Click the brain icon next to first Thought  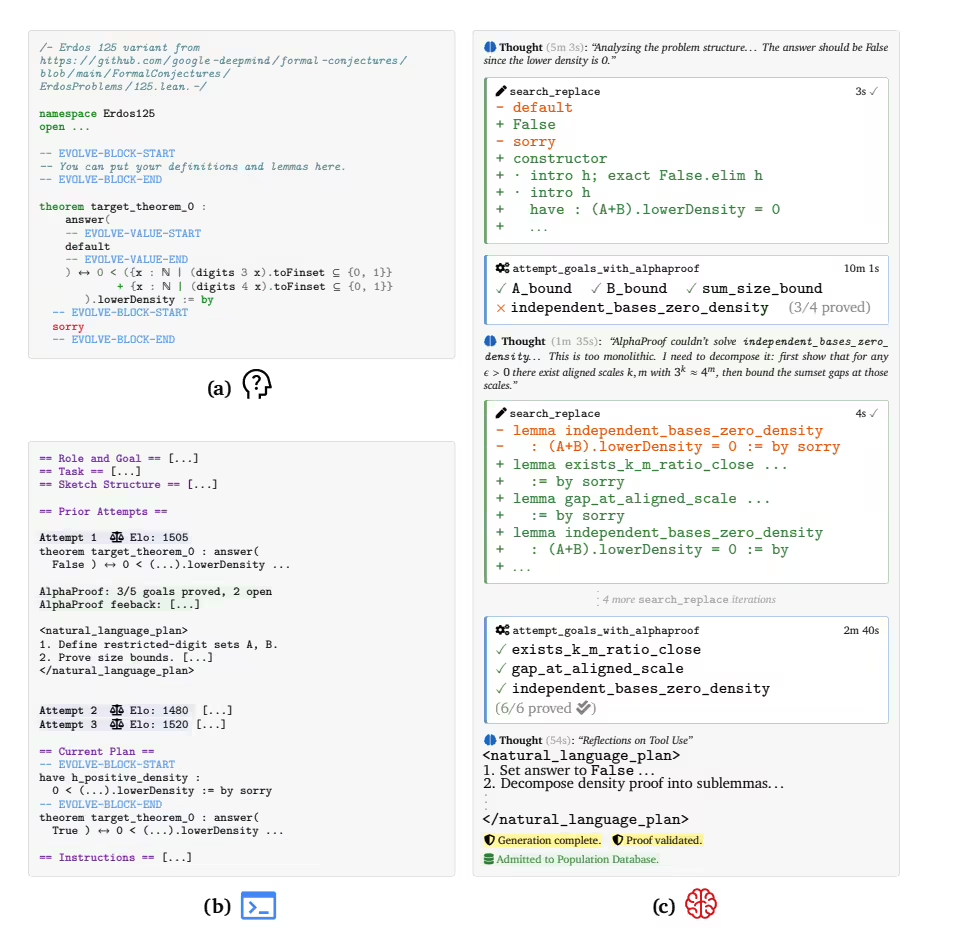point(490,47)
